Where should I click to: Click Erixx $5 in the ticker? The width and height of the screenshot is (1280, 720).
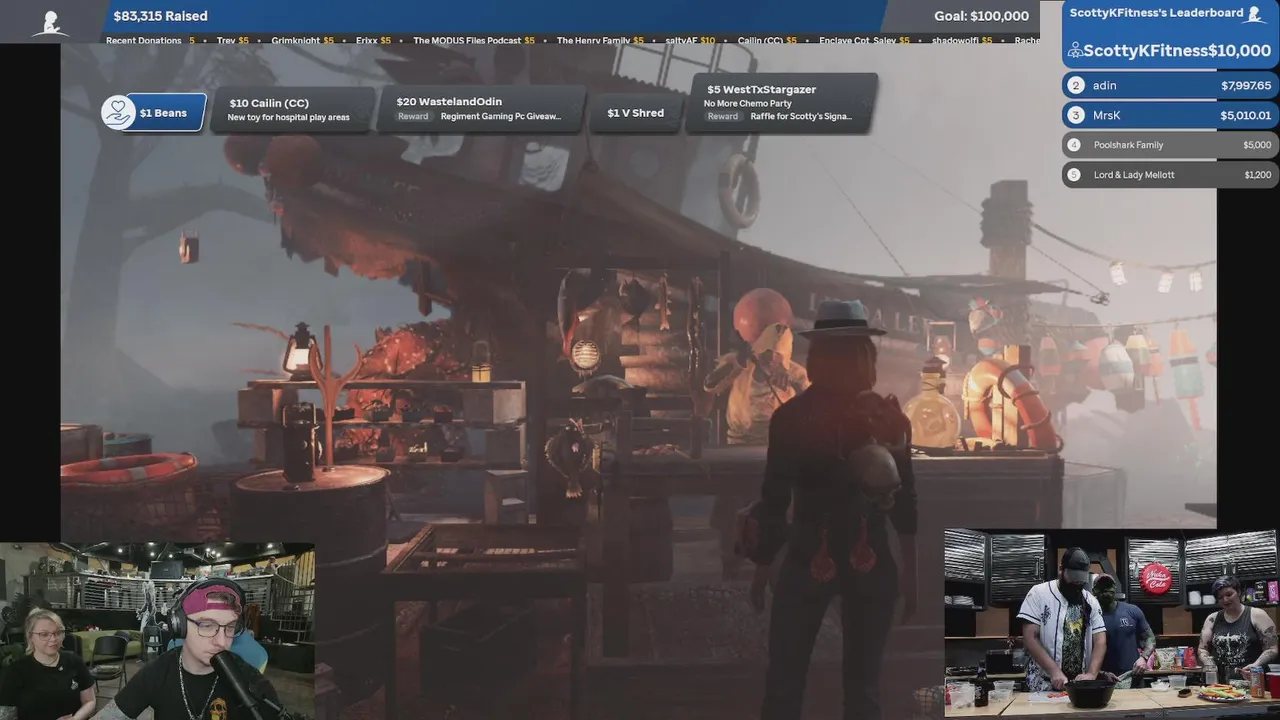pyautogui.click(x=374, y=41)
